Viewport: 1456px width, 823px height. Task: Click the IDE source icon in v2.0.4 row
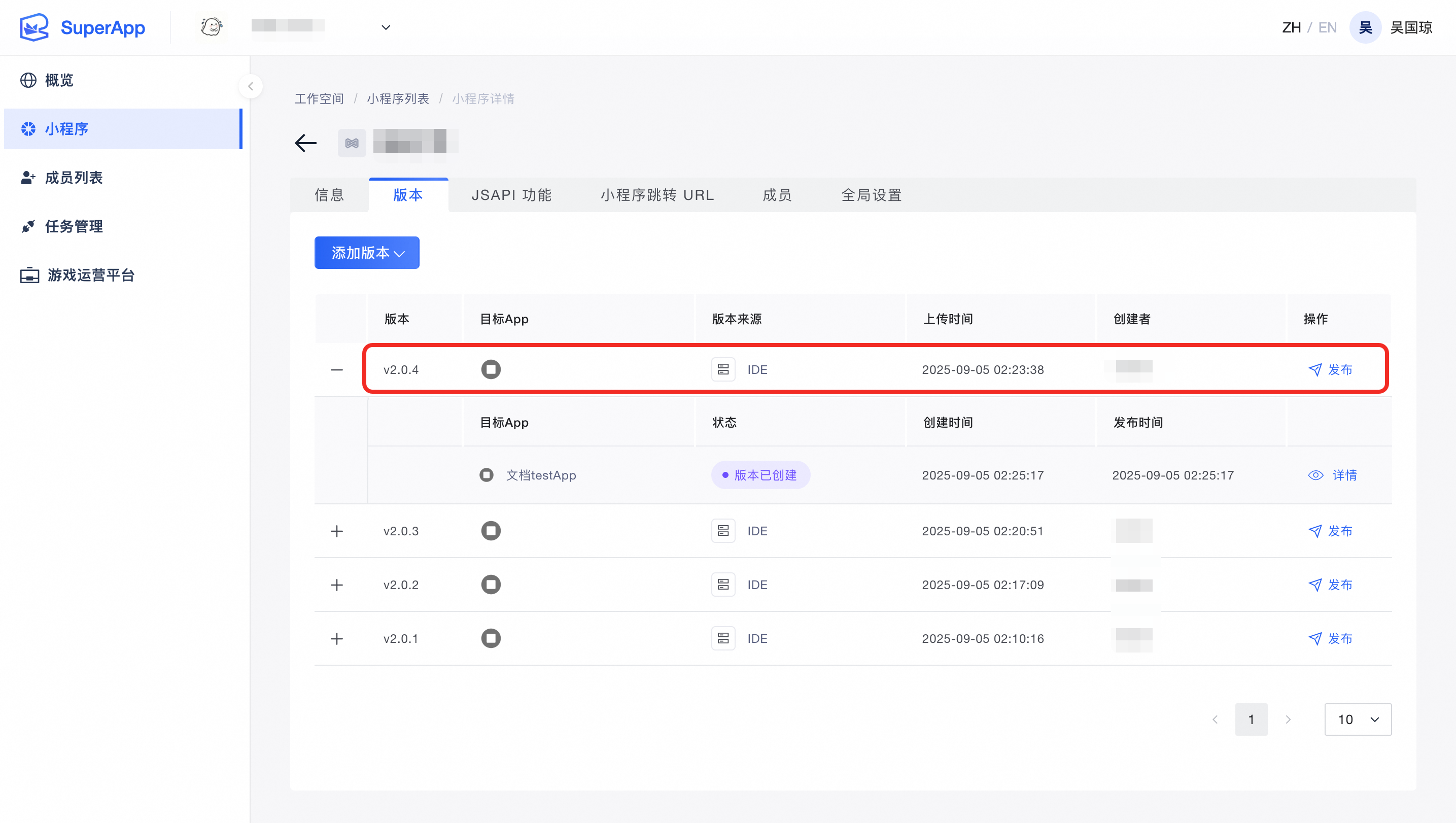[x=723, y=370]
